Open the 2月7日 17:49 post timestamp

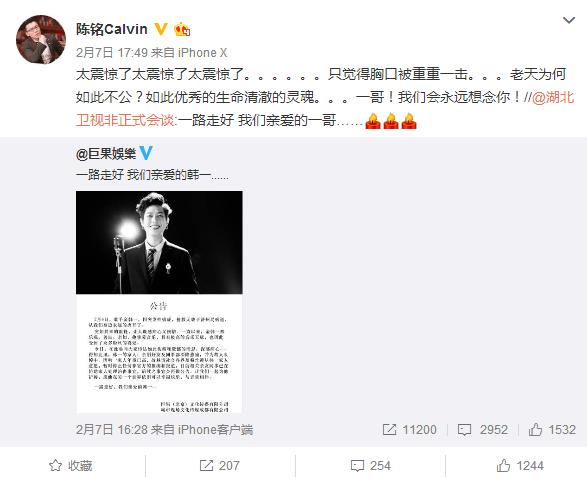pyautogui.click(x=112, y=53)
